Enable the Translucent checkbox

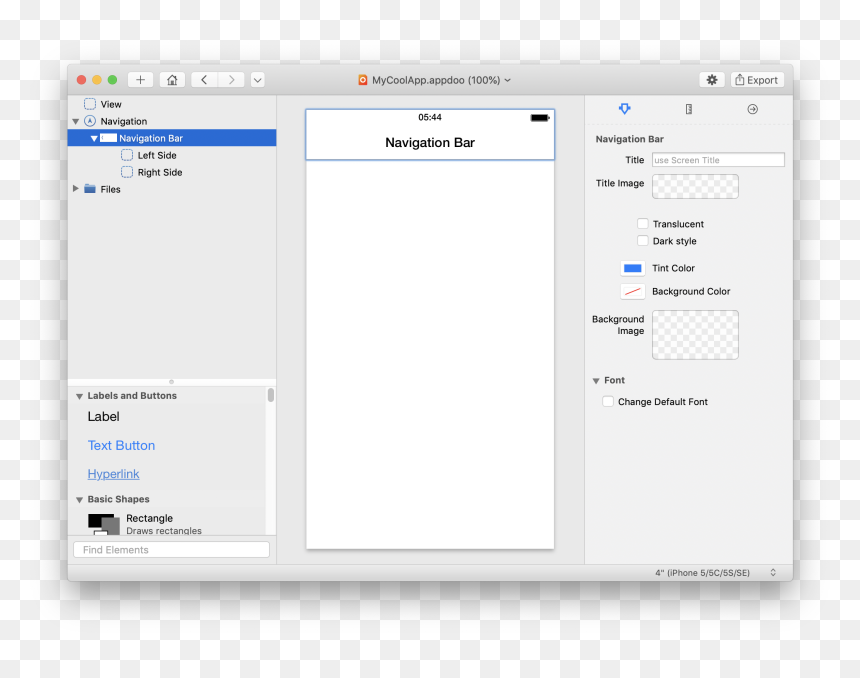pos(643,224)
